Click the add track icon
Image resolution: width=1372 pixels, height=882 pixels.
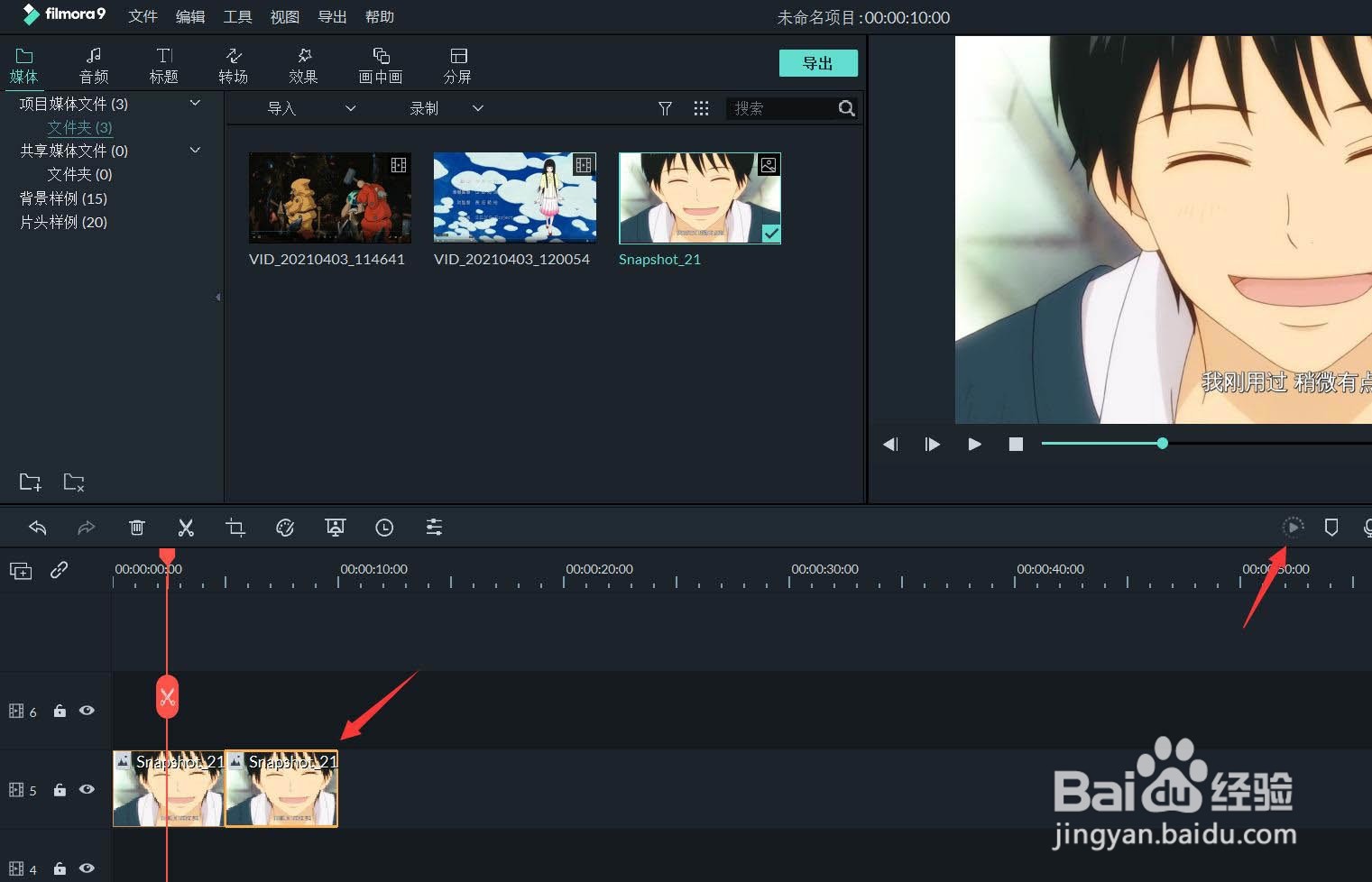[21, 571]
